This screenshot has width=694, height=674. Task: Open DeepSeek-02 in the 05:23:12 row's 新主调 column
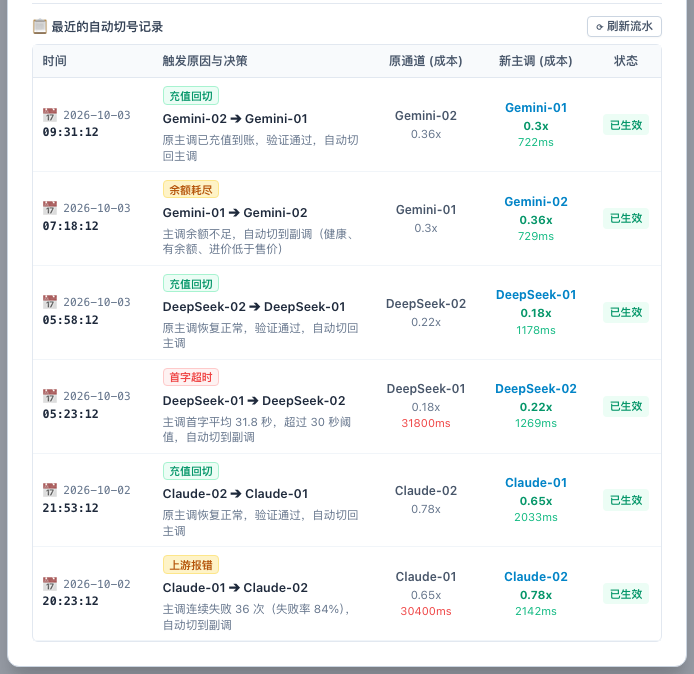[x=536, y=389]
